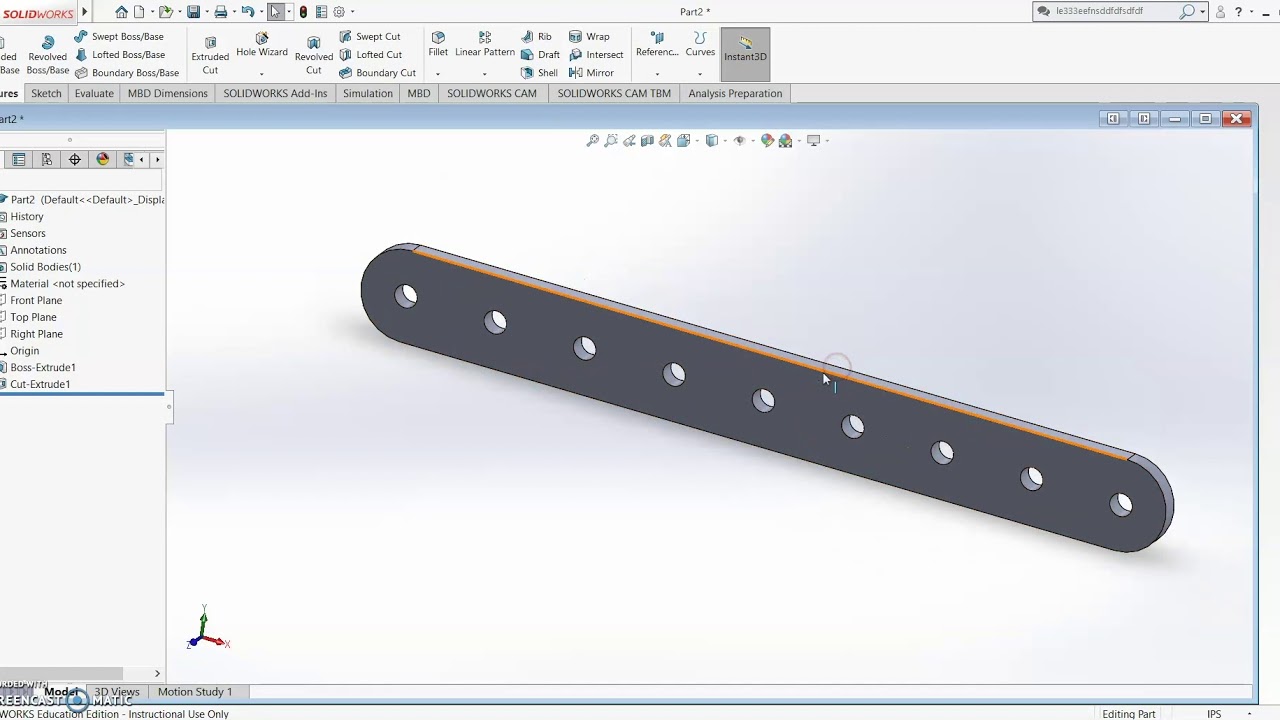Click the search commands input field
Image resolution: width=1280 pixels, height=720 pixels.
(1114, 11)
